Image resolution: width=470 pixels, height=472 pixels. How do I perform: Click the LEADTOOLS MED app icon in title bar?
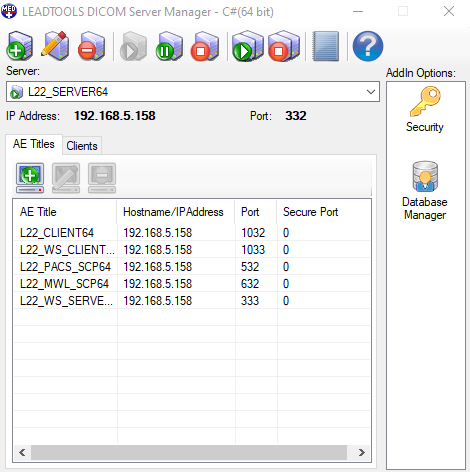point(9,11)
